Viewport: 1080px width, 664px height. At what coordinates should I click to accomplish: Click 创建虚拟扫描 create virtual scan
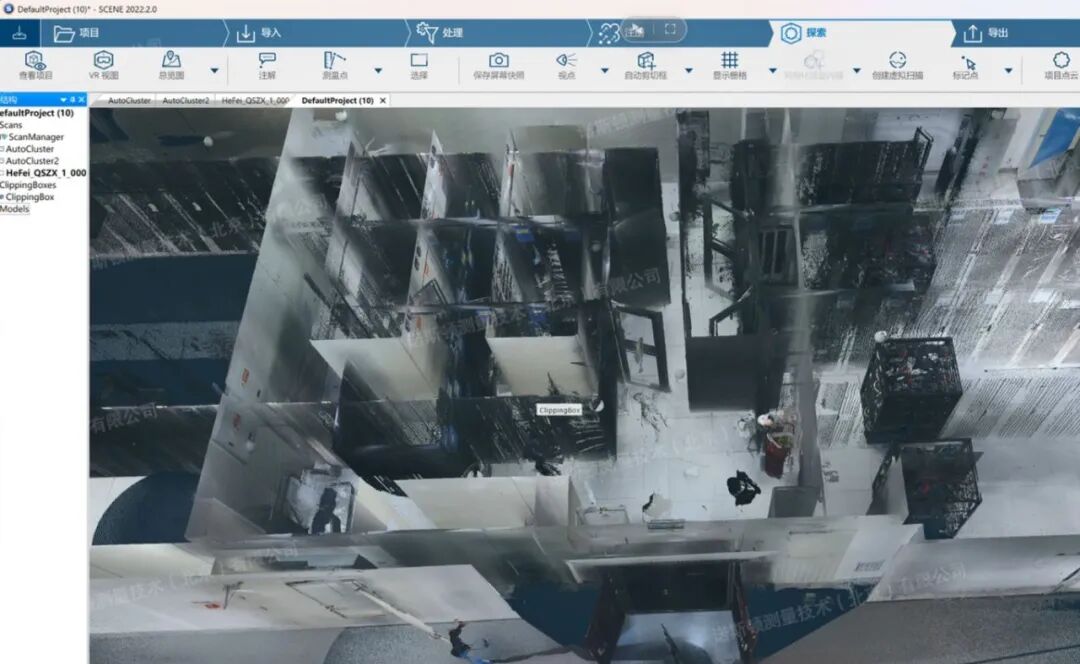coord(897,66)
